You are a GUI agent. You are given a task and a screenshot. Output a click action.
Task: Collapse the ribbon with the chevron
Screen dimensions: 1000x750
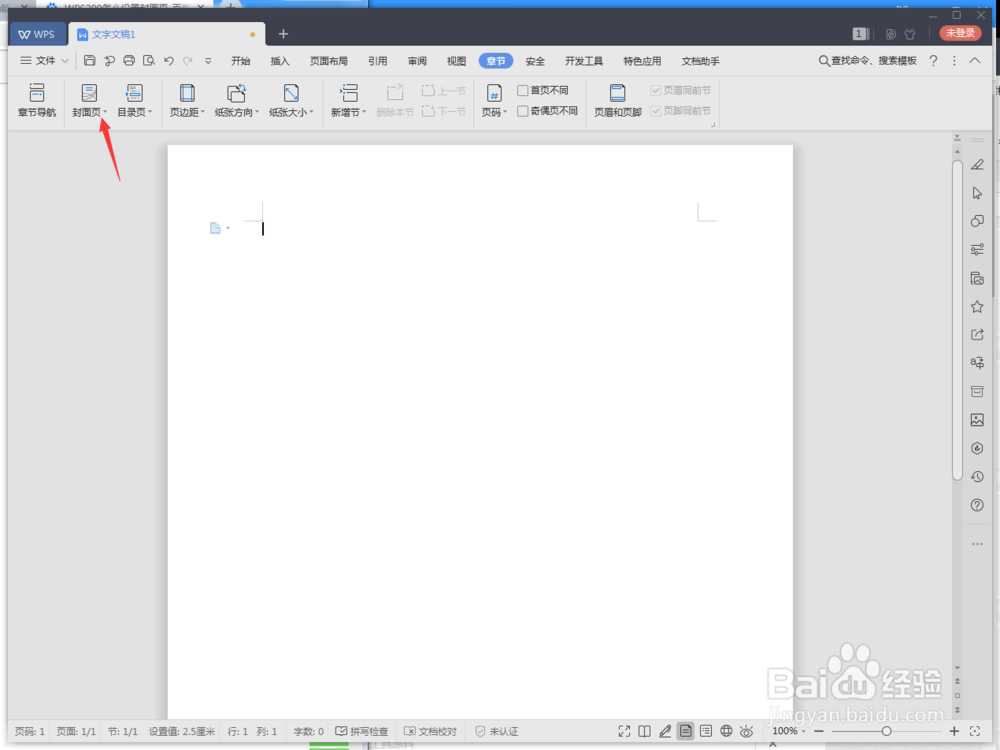click(x=974, y=61)
